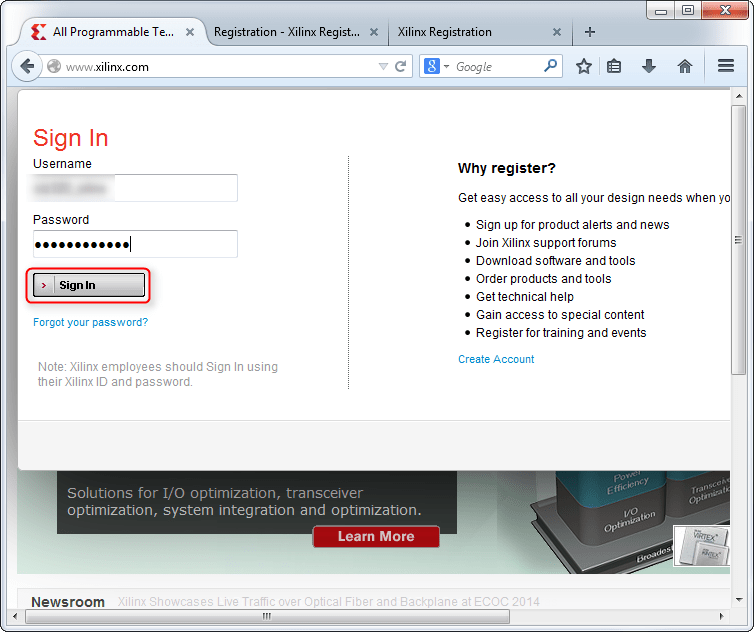754x632 pixels.
Task: Click the Reload page icon
Action: click(x=401, y=67)
